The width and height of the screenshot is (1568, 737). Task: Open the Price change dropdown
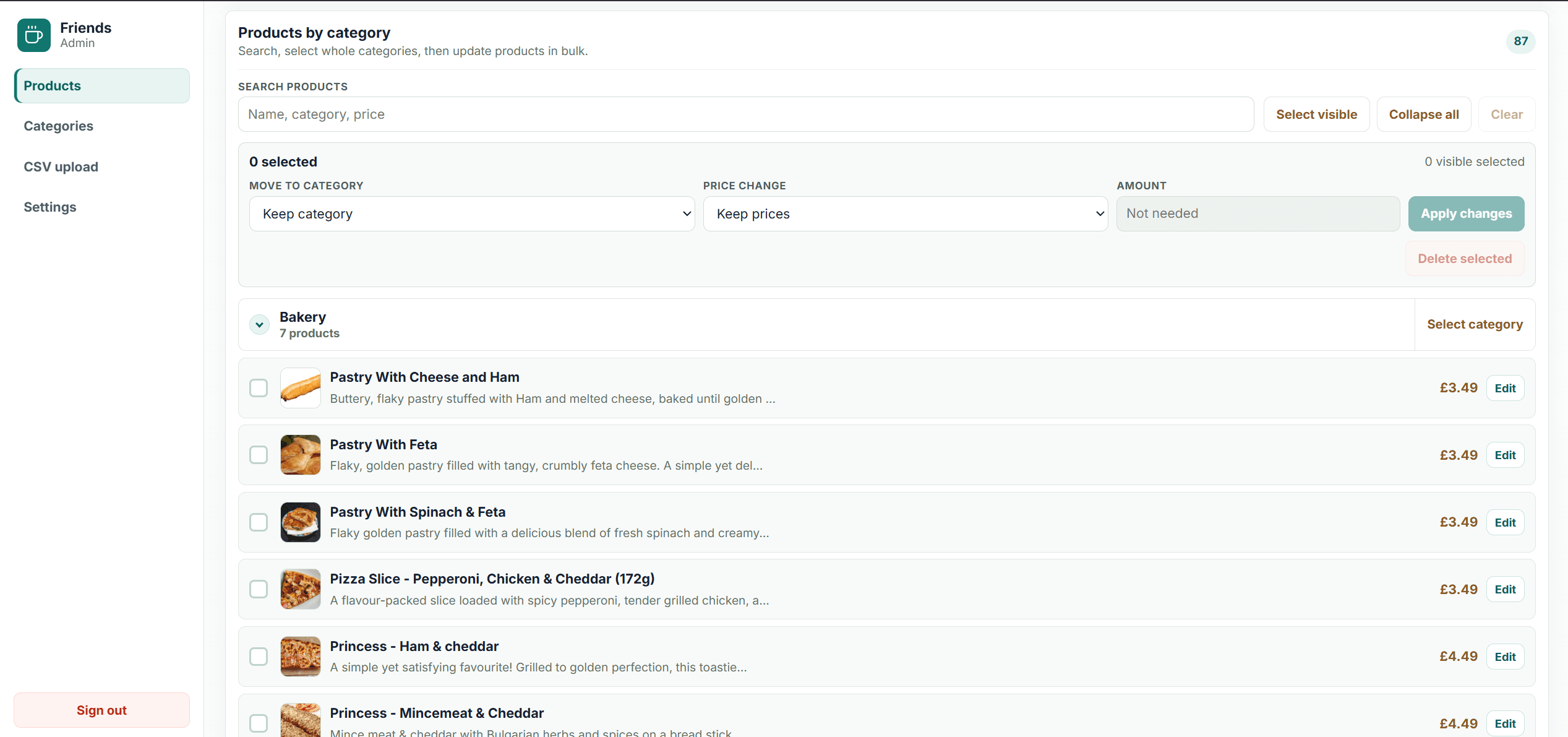point(906,214)
